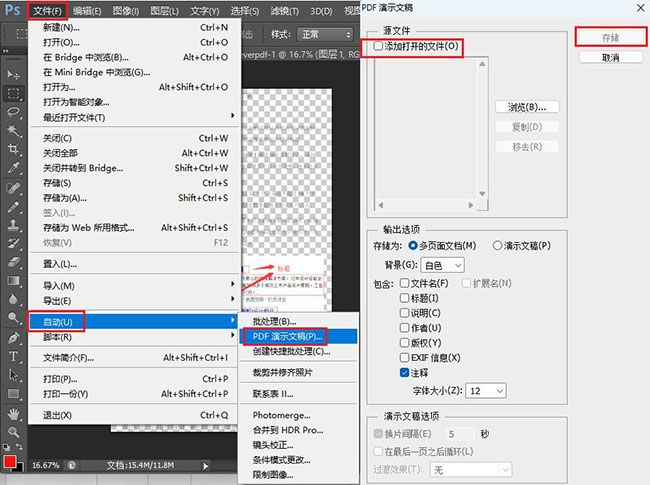Uncheck the 注释 checkbox

[405, 373]
